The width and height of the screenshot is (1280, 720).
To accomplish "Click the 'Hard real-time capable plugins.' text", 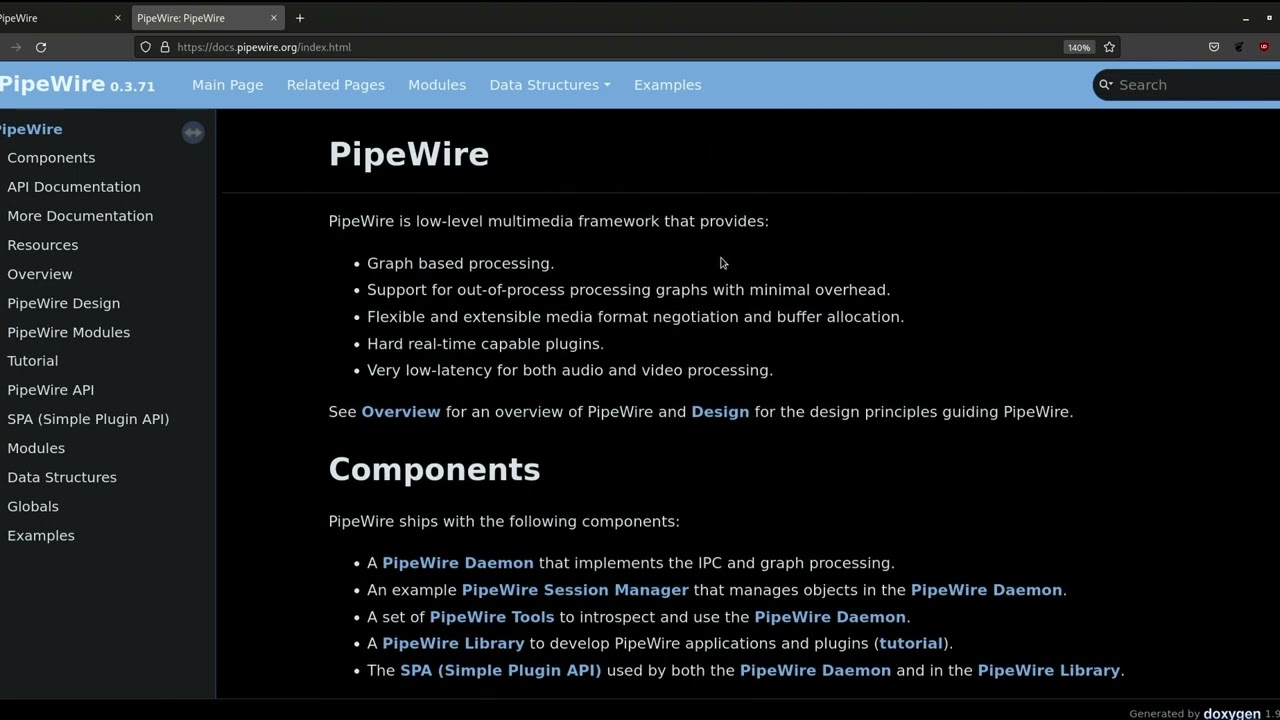I will (485, 344).
